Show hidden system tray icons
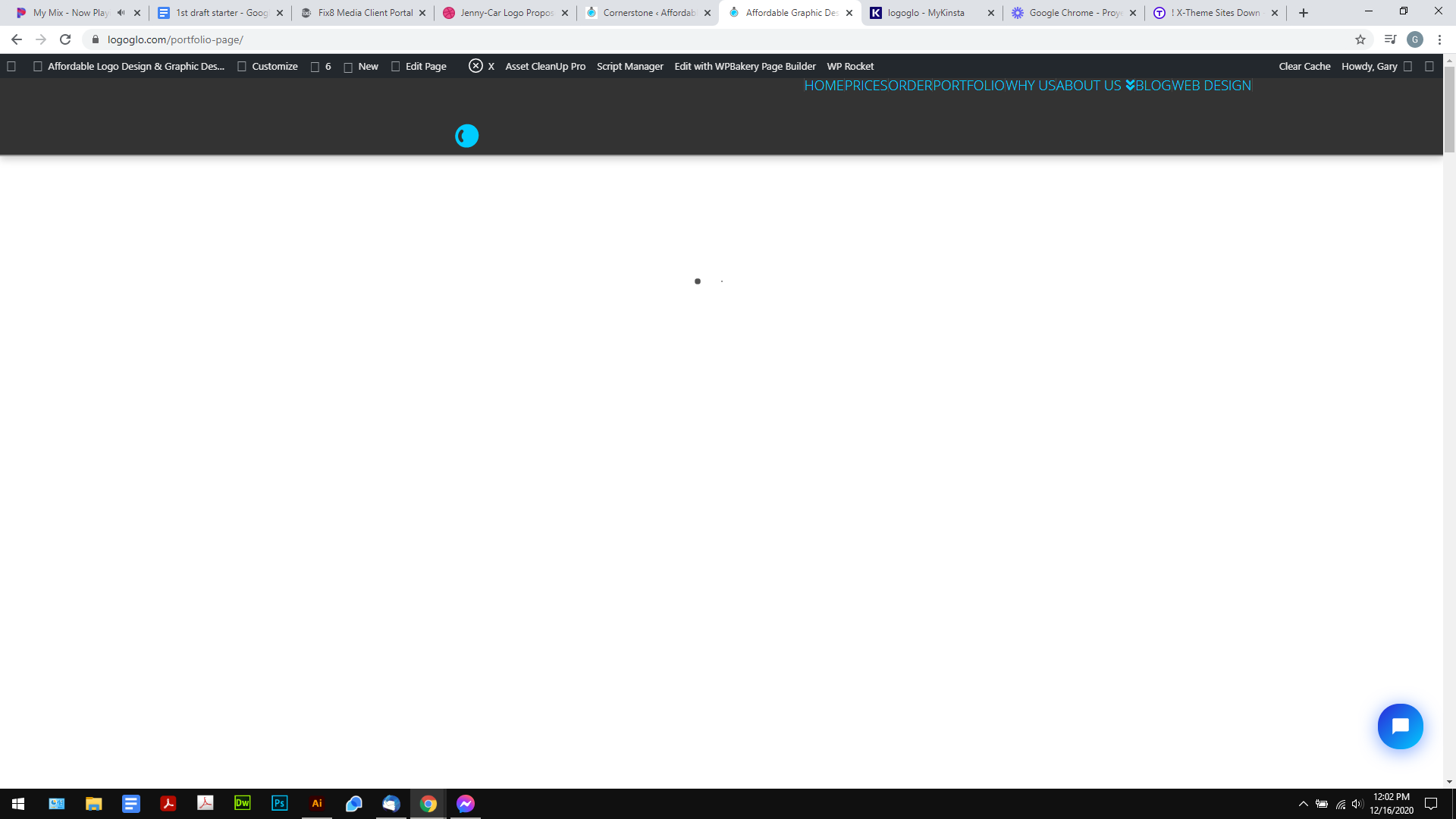Image resolution: width=1456 pixels, height=819 pixels. tap(1303, 804)
